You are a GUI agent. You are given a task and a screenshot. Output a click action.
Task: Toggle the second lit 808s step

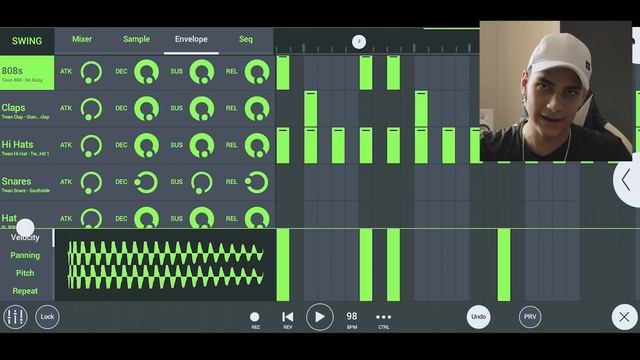[366, 73]
